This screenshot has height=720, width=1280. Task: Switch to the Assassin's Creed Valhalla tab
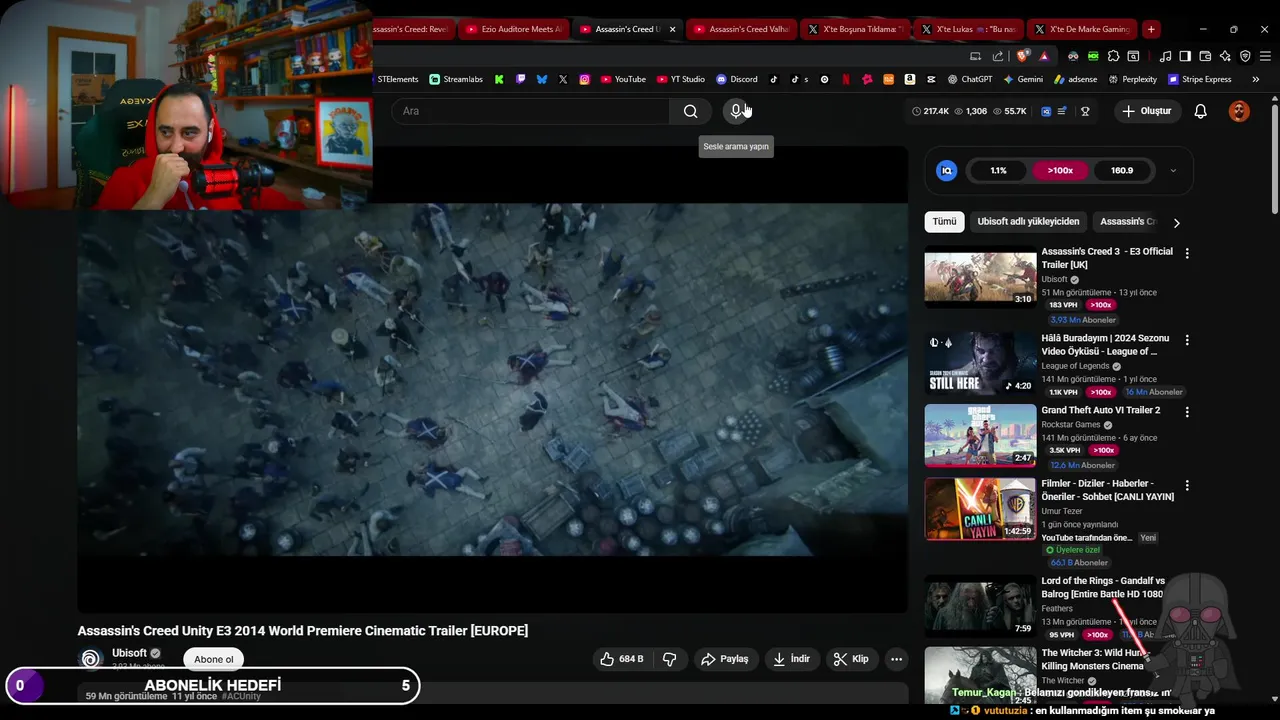741,29
